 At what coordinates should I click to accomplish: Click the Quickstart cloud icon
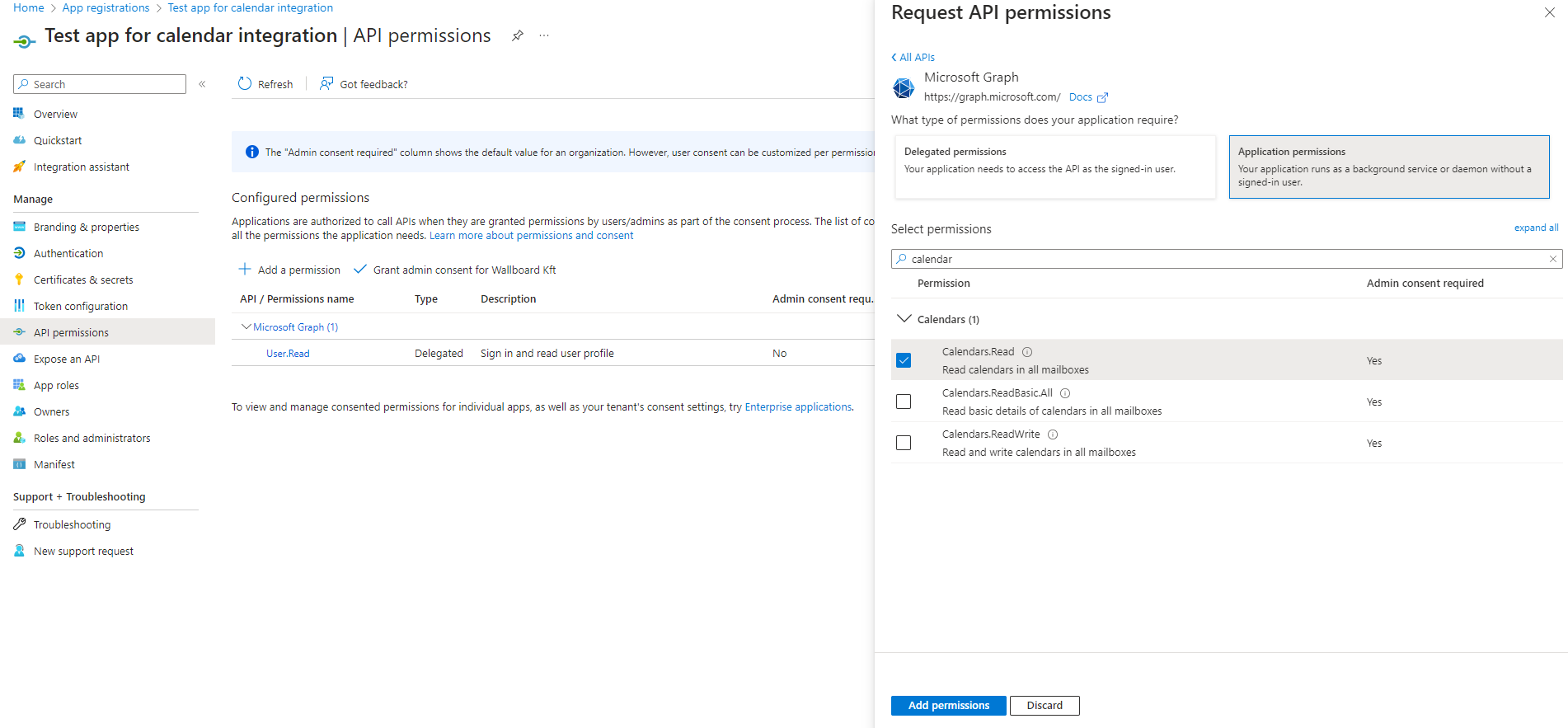click(x=19, y=140)
